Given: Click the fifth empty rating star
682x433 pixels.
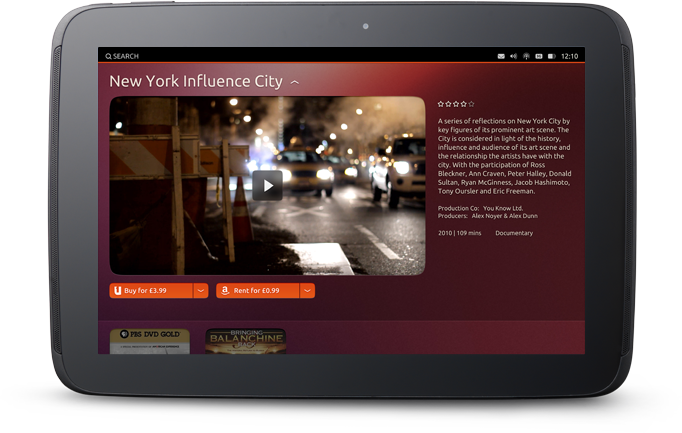Looking at the screenshot, I should [x=472, y=104].
